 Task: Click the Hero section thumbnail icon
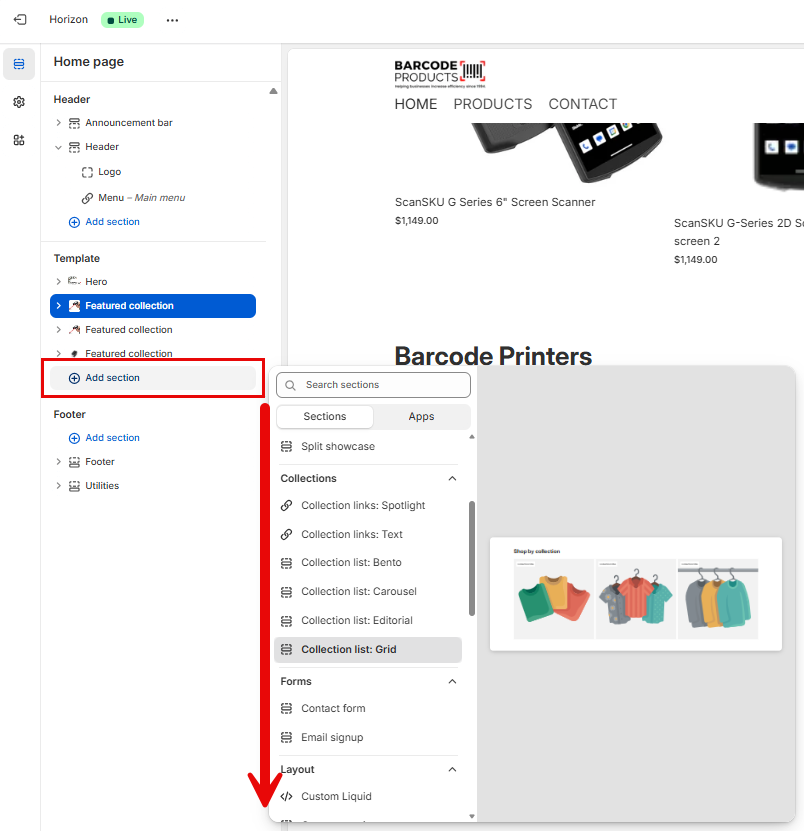pyautogui.click(x=74, y=281)
